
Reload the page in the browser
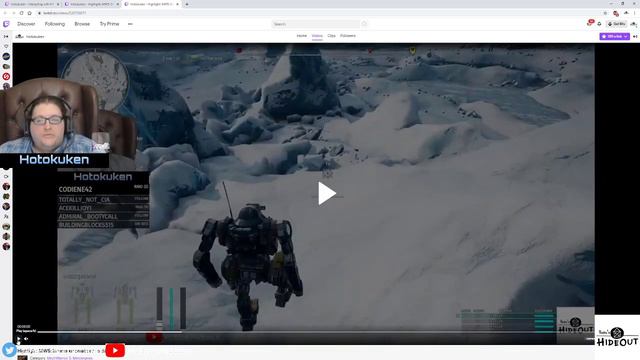pyautogui.click(x=21, y=13)
